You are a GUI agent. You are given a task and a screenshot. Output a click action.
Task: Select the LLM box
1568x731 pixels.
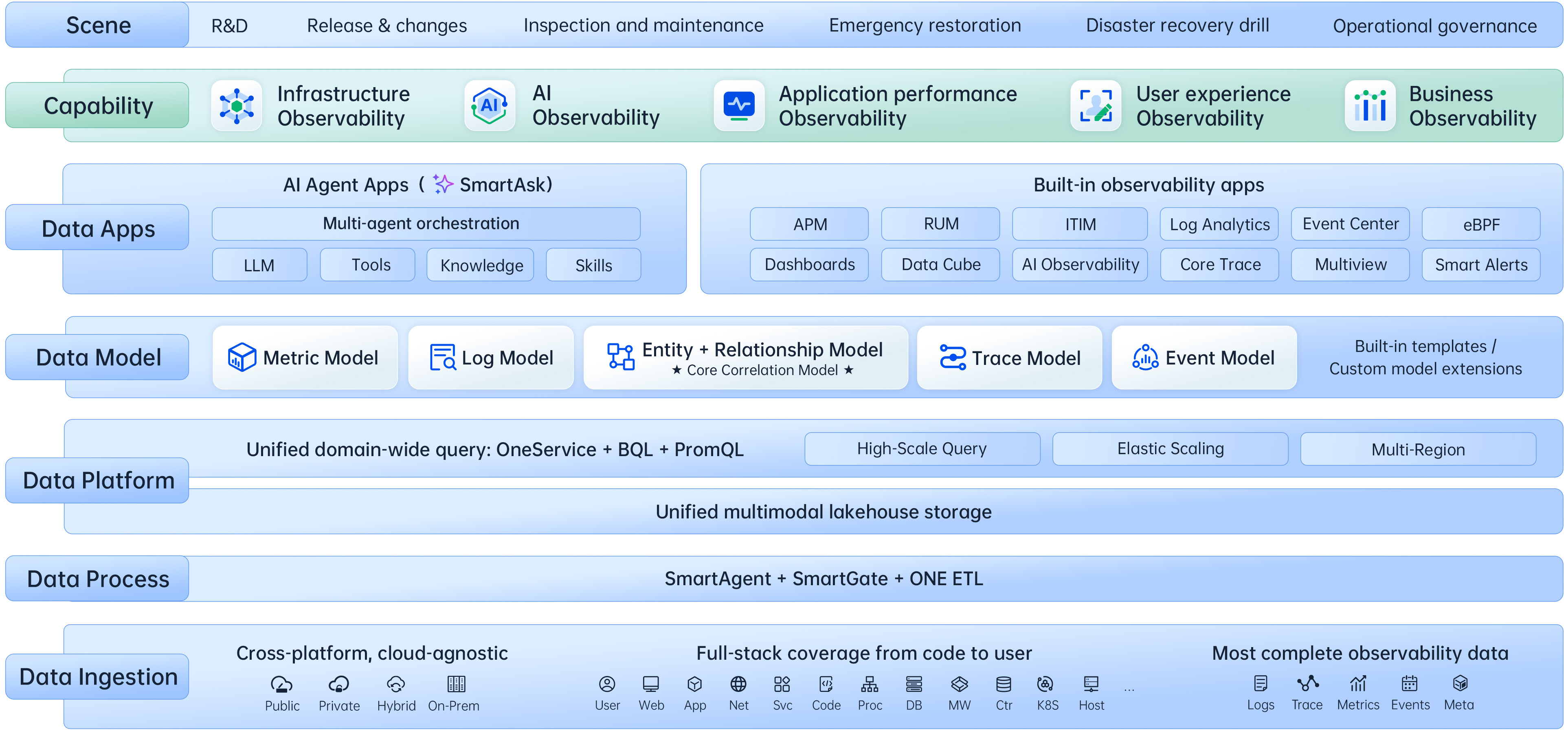coord(259,265)
